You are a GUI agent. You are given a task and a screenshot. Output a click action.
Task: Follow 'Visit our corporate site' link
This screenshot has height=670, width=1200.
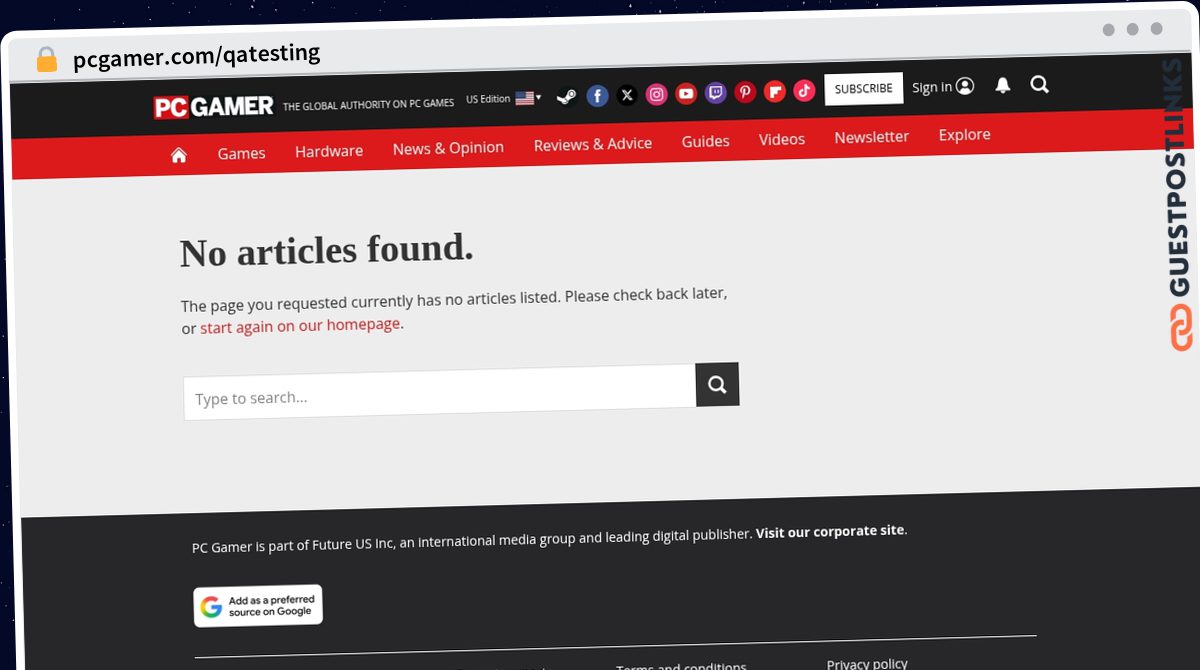coord(830,531)
